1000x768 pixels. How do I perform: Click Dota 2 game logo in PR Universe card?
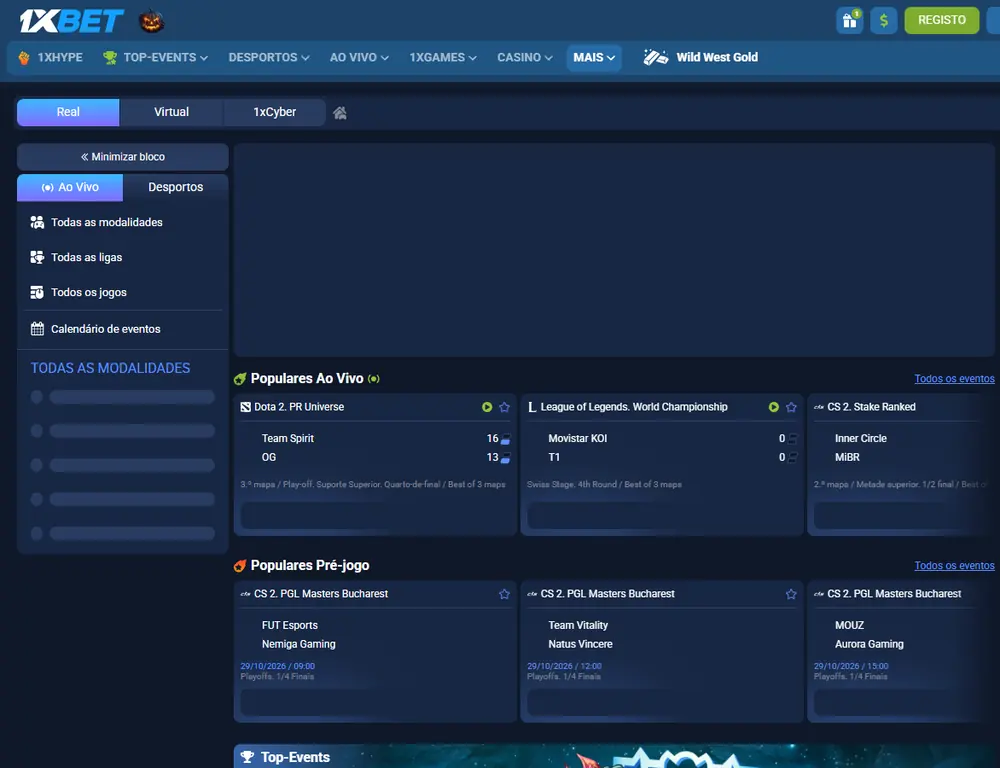tap(246, 407)
